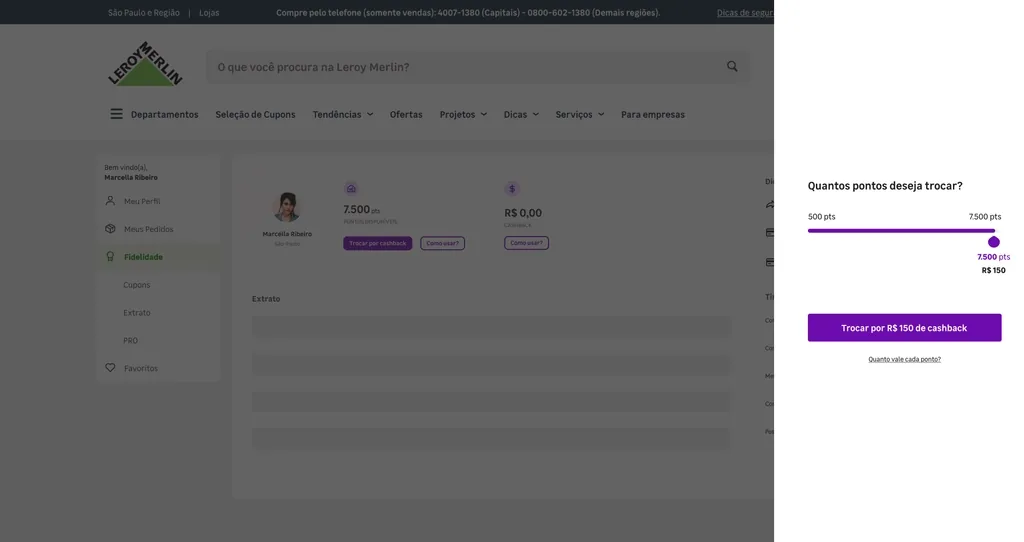Screen dimensions: 1024x542
Task: Click the Meu Perfil person icon
Action: [110, 200]
